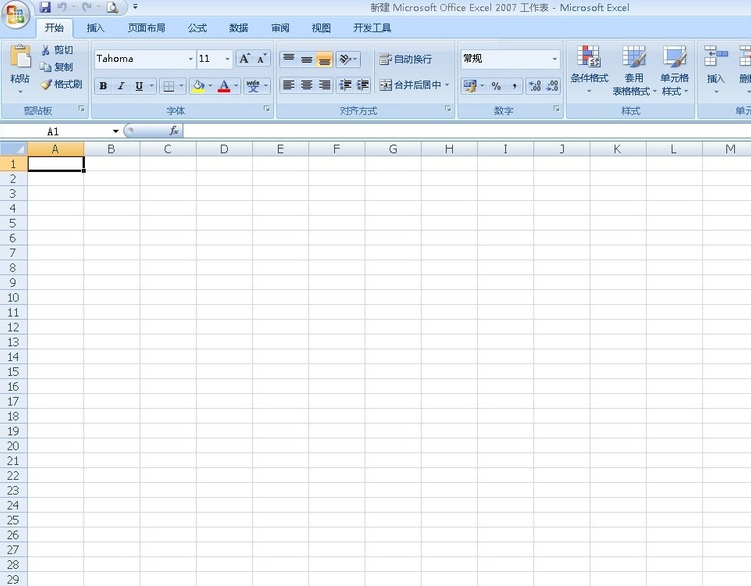Open 对齐方式 group dialog launcher
The width and height of the screenshot is (751, 586).
tap(447, 109)
